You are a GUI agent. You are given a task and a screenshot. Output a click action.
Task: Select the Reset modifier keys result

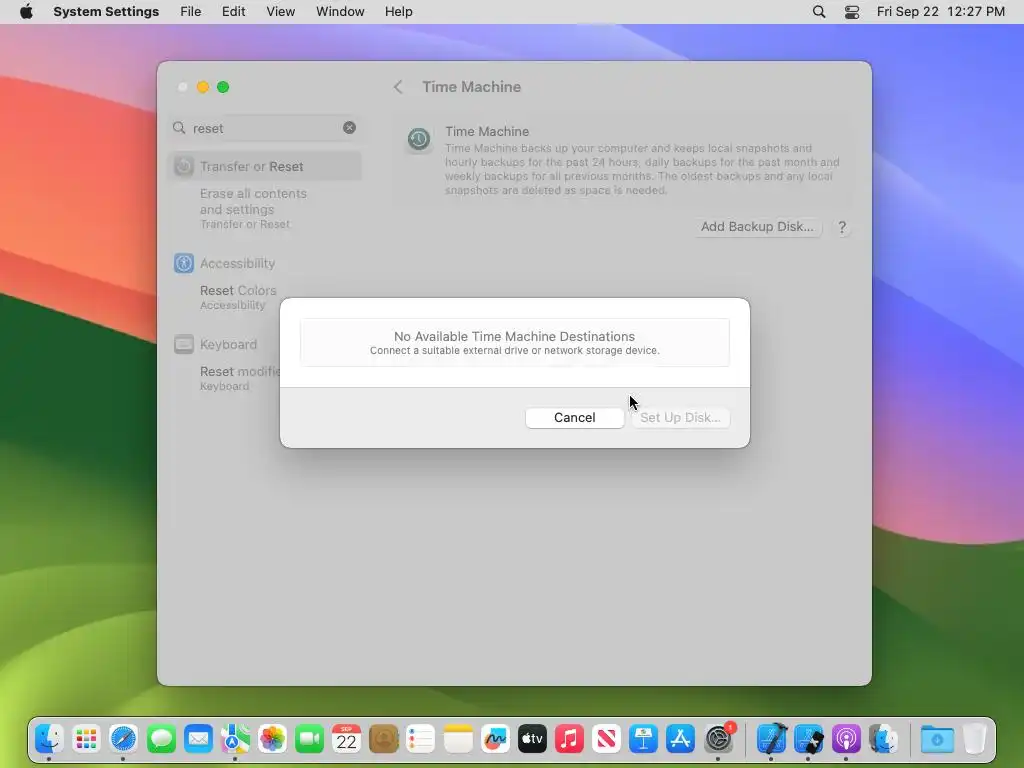pos(239,378)
